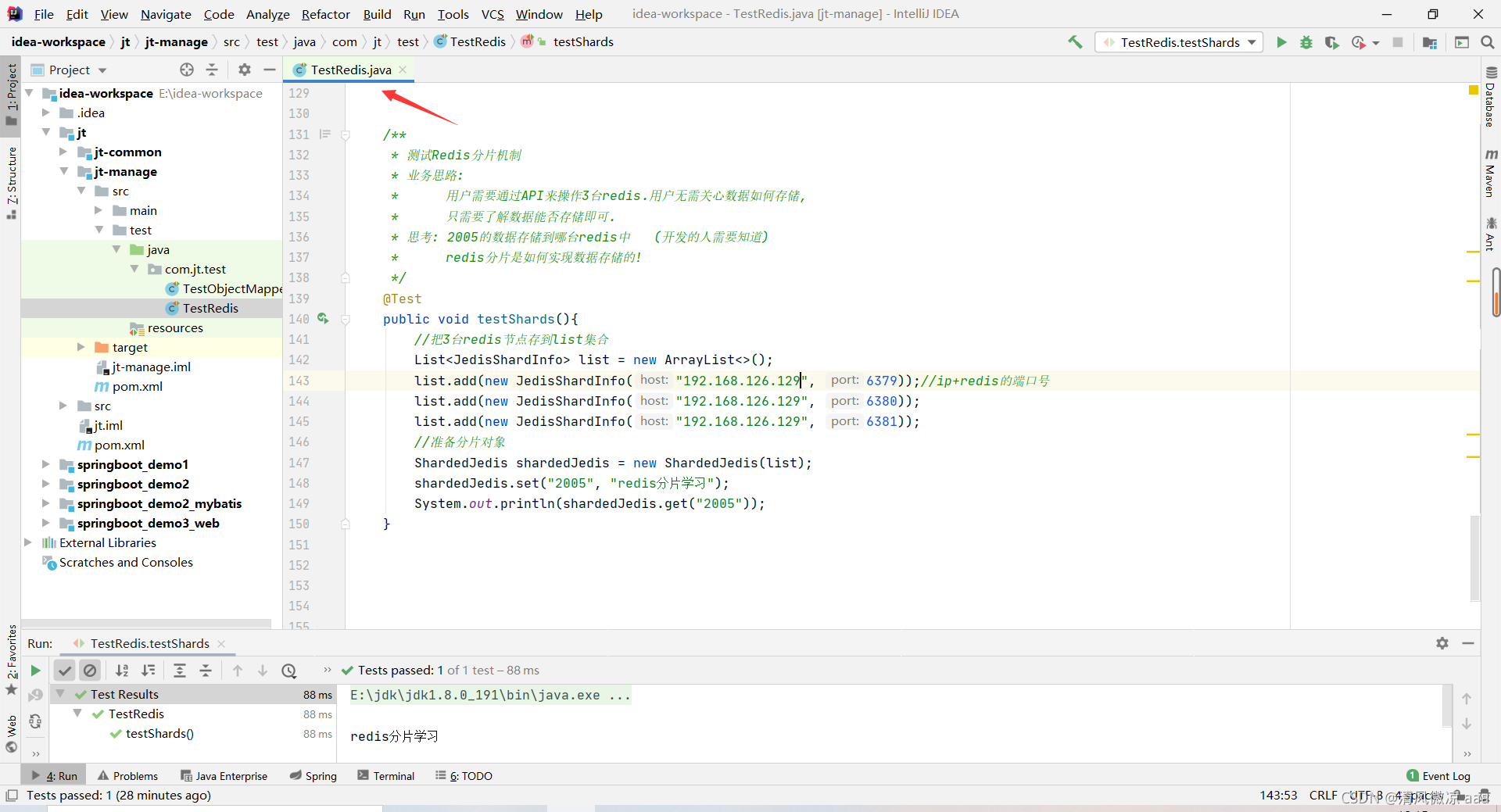Click Search Everywhere magnifier icon

pos(1488,42)
